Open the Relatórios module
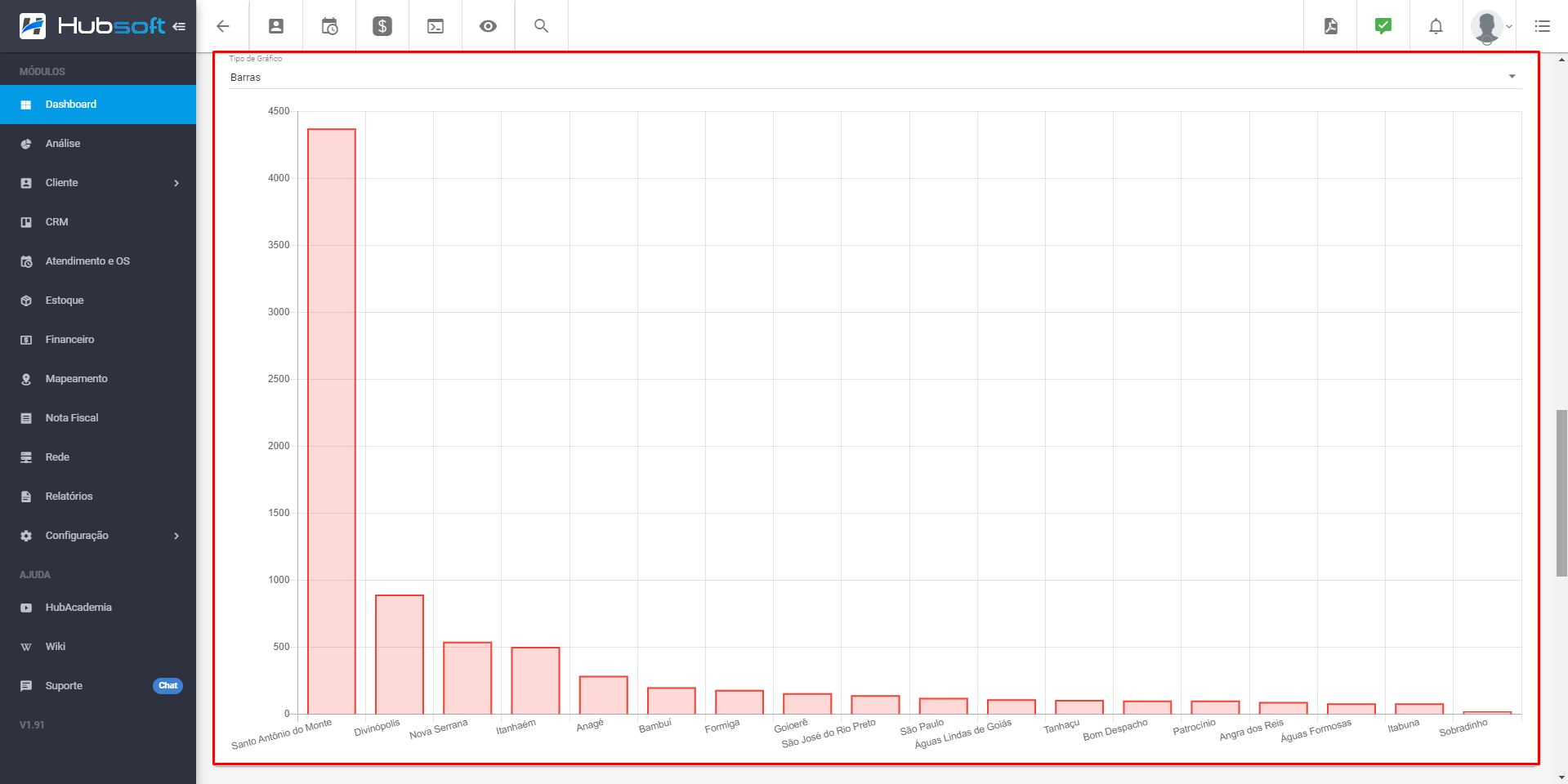The width and height of the screenshot is (1568, 784). click(x=69, y=497)
